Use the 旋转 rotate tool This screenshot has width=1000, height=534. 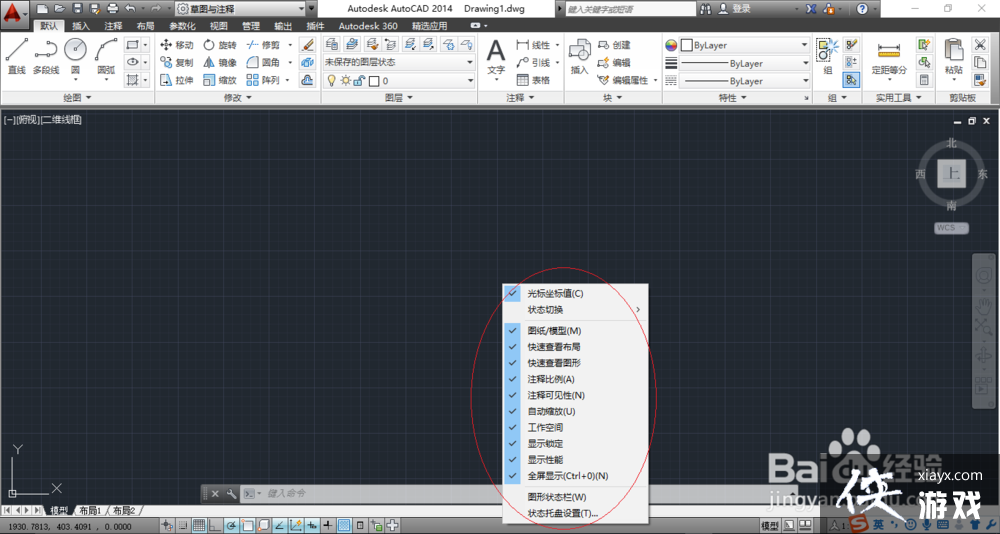point(220,45)
